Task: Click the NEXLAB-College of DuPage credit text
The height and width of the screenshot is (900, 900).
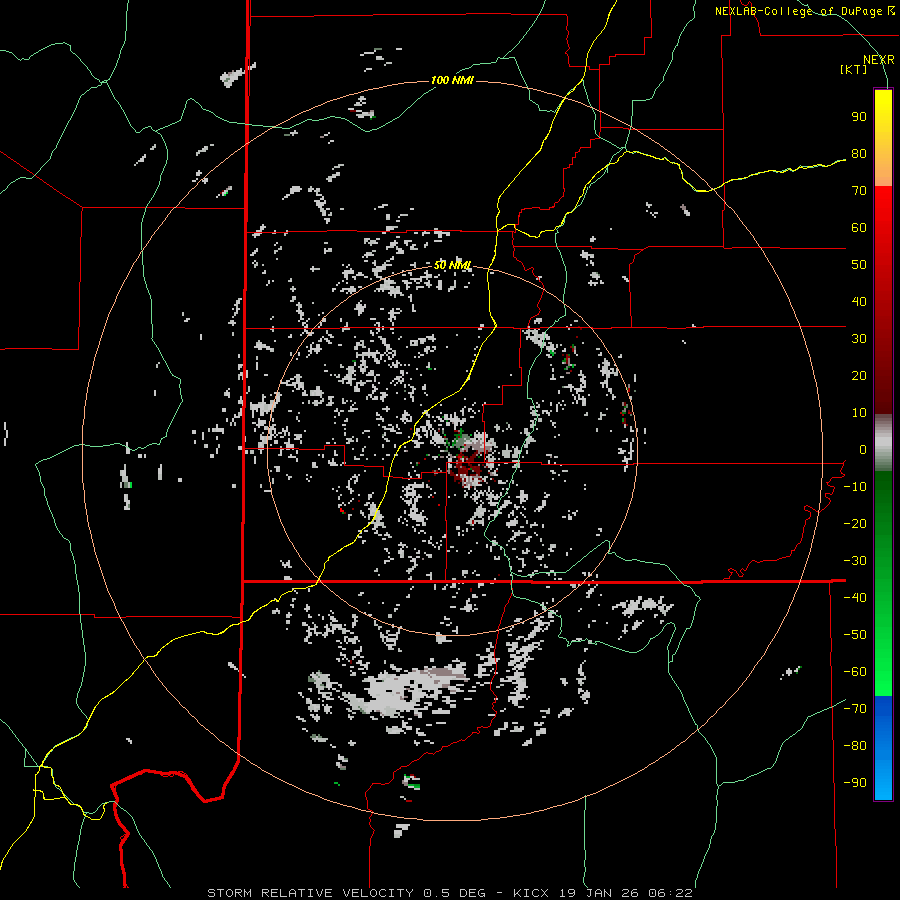Action: 804,11
